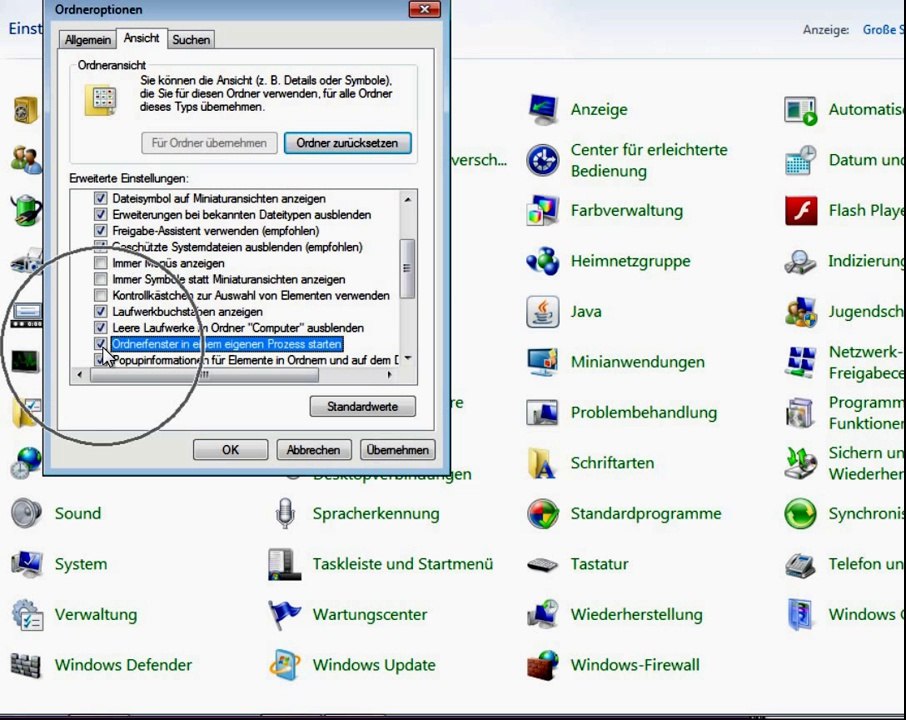Screen dimensions: 906x720
Task: Open the Minianwendungen icon
Action: click(x=543, y=362)
